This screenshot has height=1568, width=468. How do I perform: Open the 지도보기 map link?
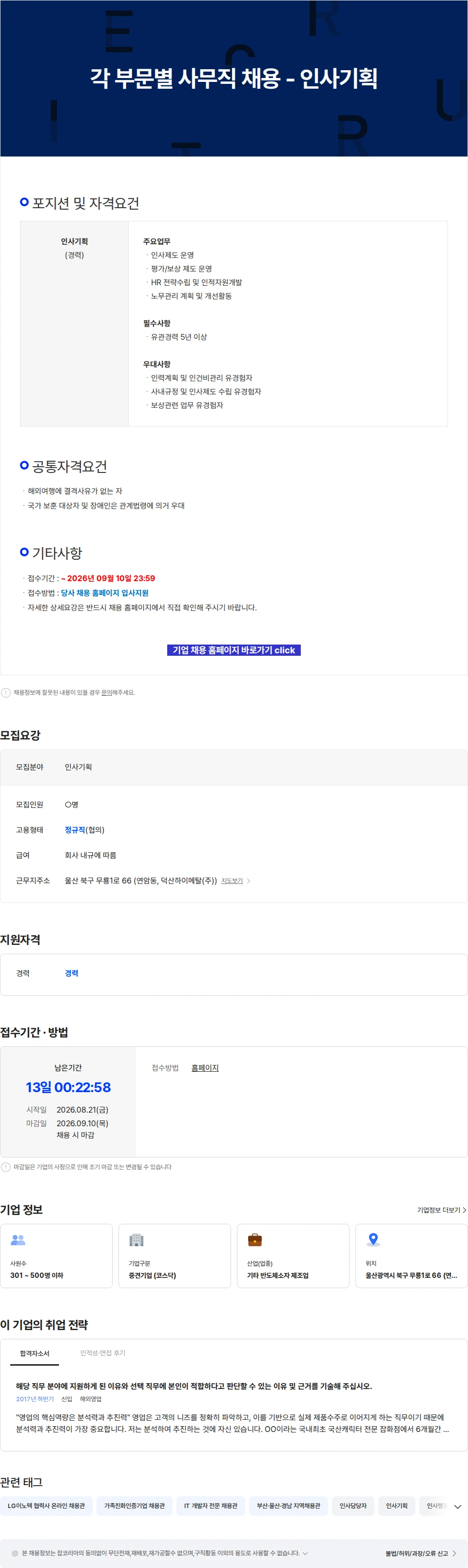pos(232,881)
